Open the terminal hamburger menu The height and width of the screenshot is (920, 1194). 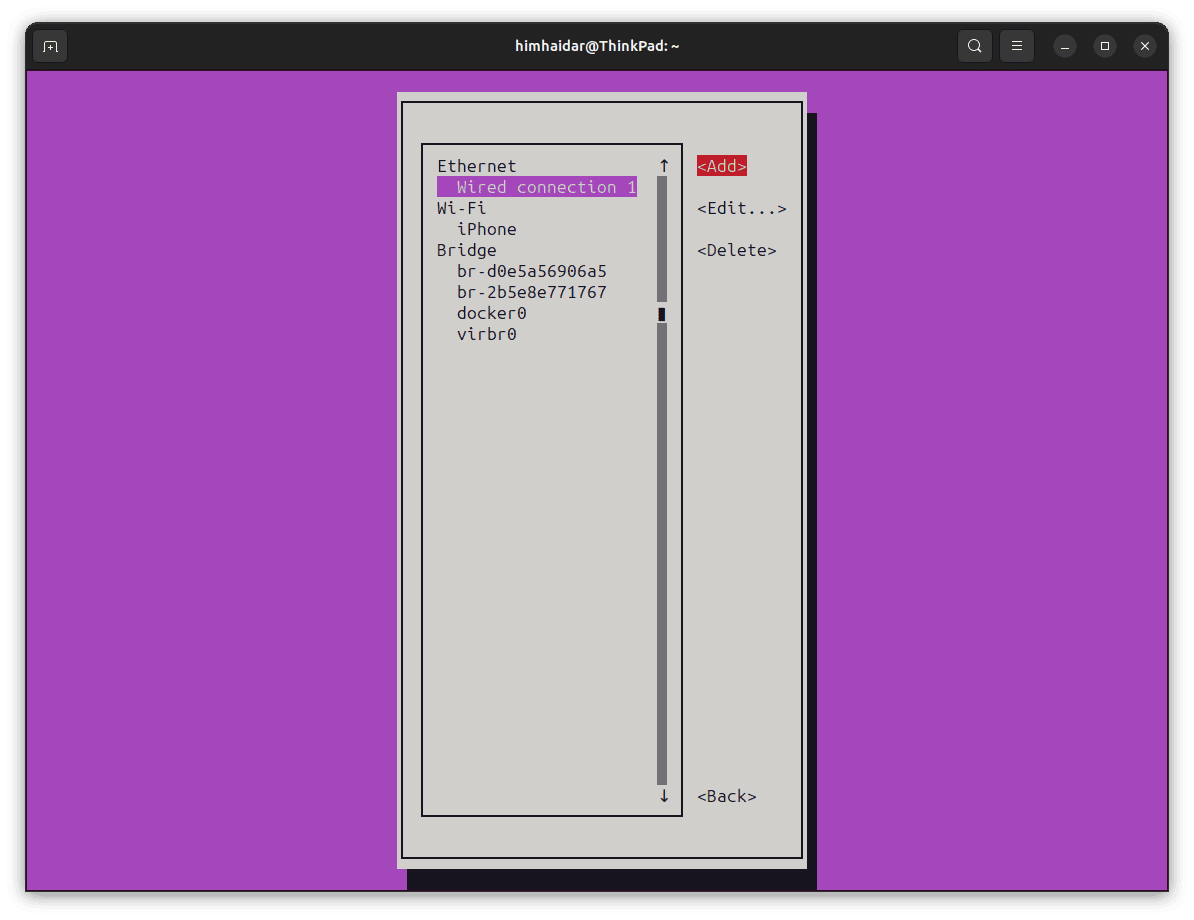pos(1016,45)
